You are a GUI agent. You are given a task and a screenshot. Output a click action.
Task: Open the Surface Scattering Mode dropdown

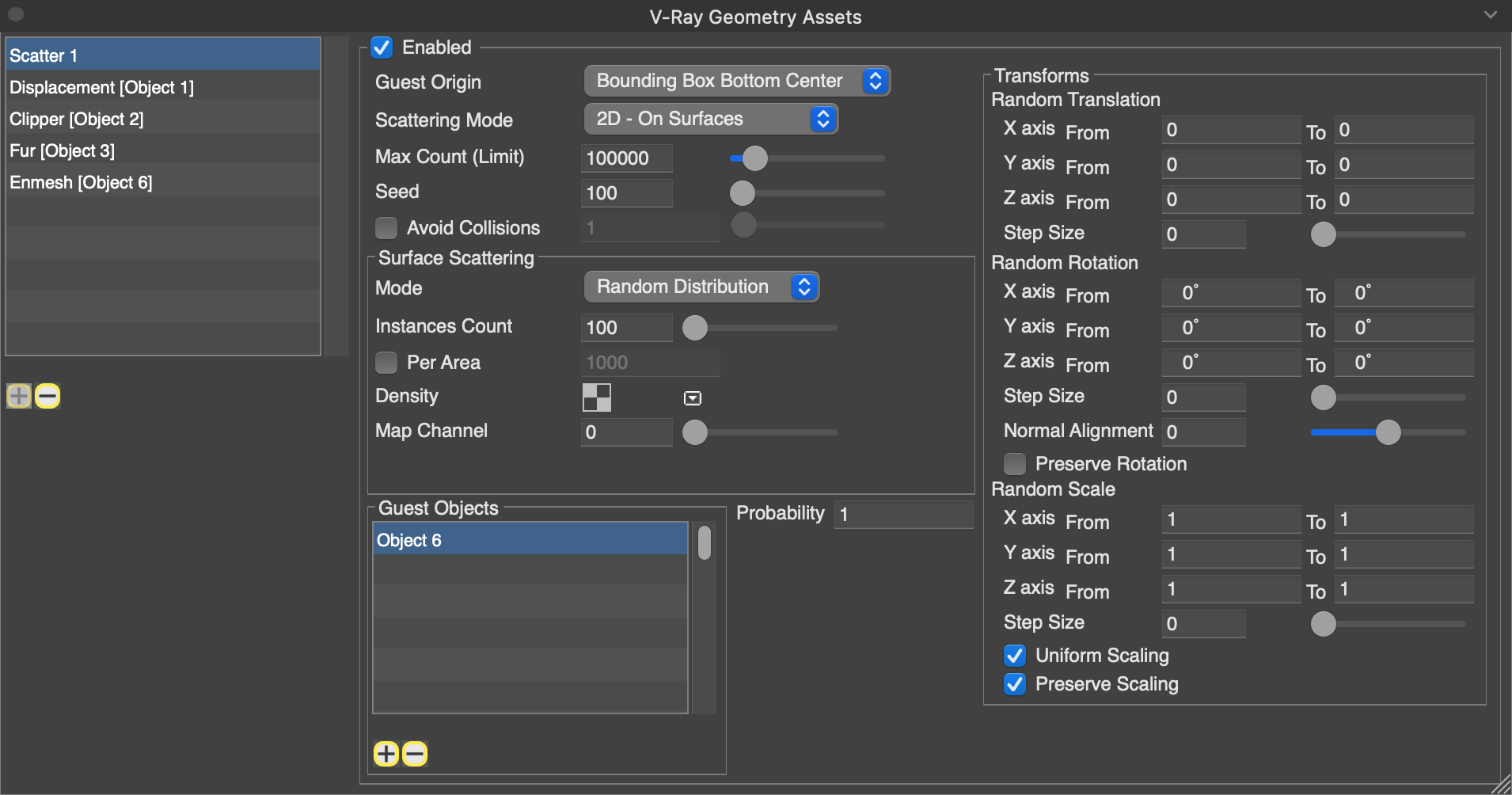(701, 287)
